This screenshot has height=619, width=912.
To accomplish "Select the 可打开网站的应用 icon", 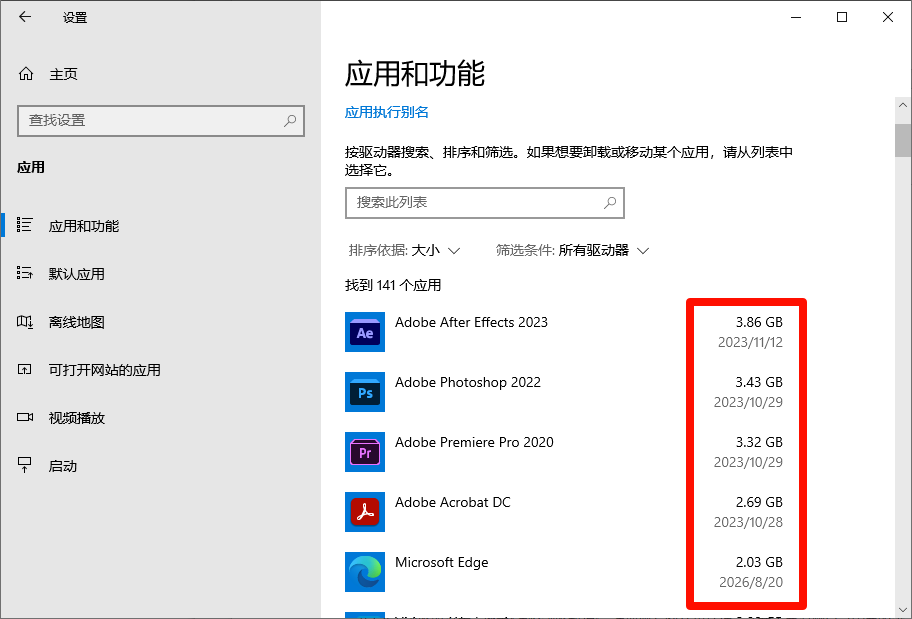I will click(24, 369).
